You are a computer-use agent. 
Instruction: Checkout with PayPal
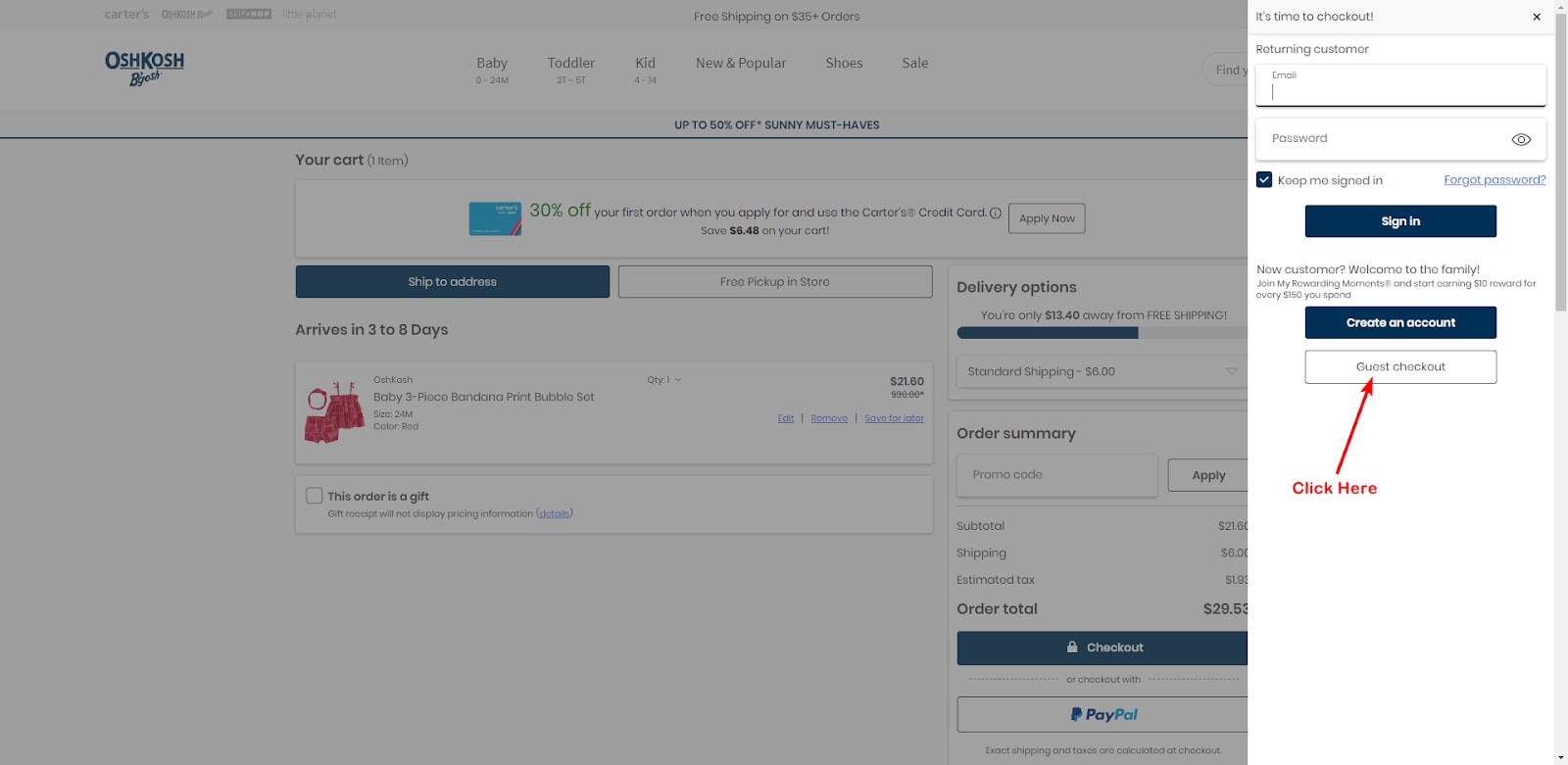coord(1102,715)
